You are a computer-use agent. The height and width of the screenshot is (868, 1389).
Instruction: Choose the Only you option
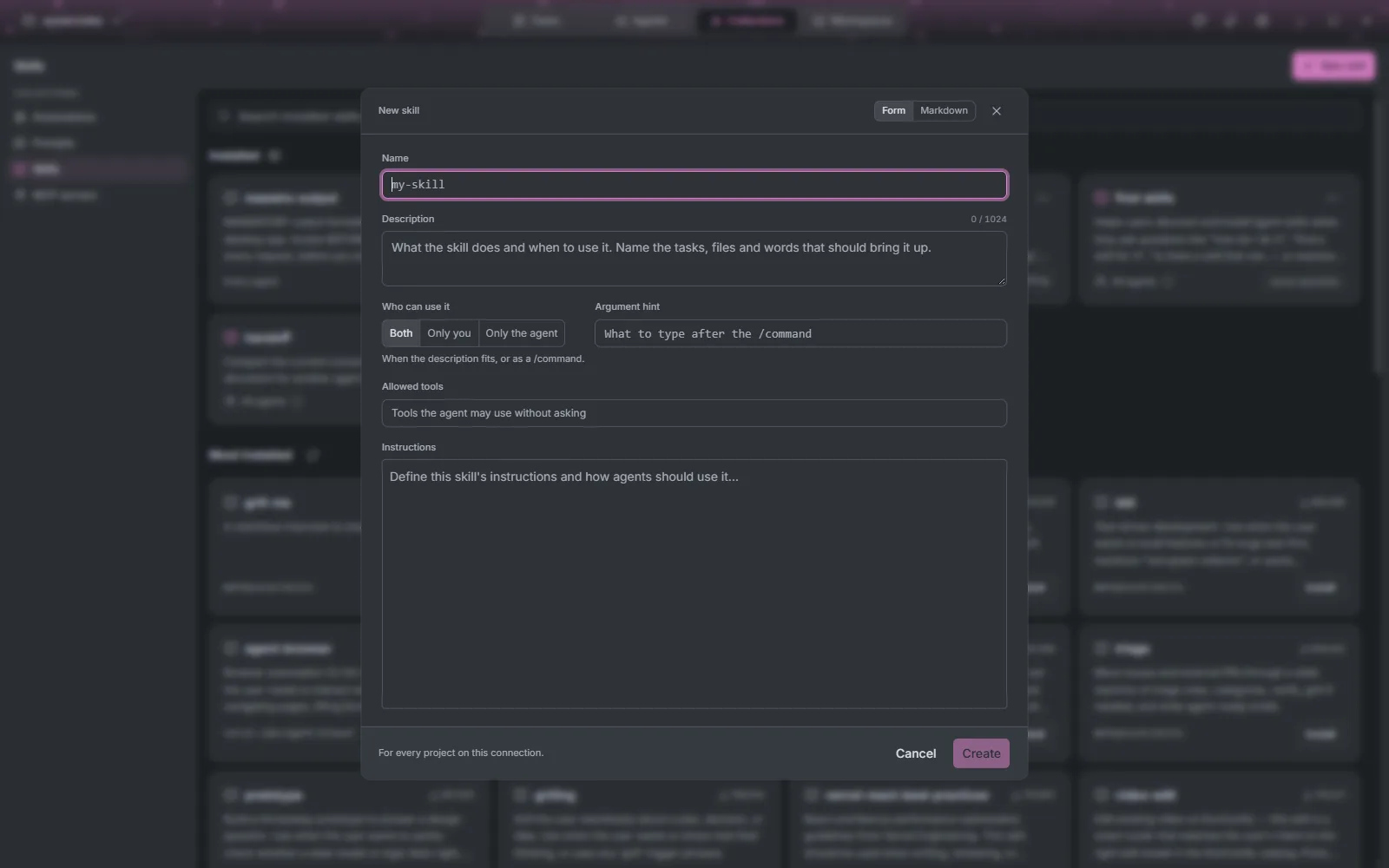click(449, 333)
